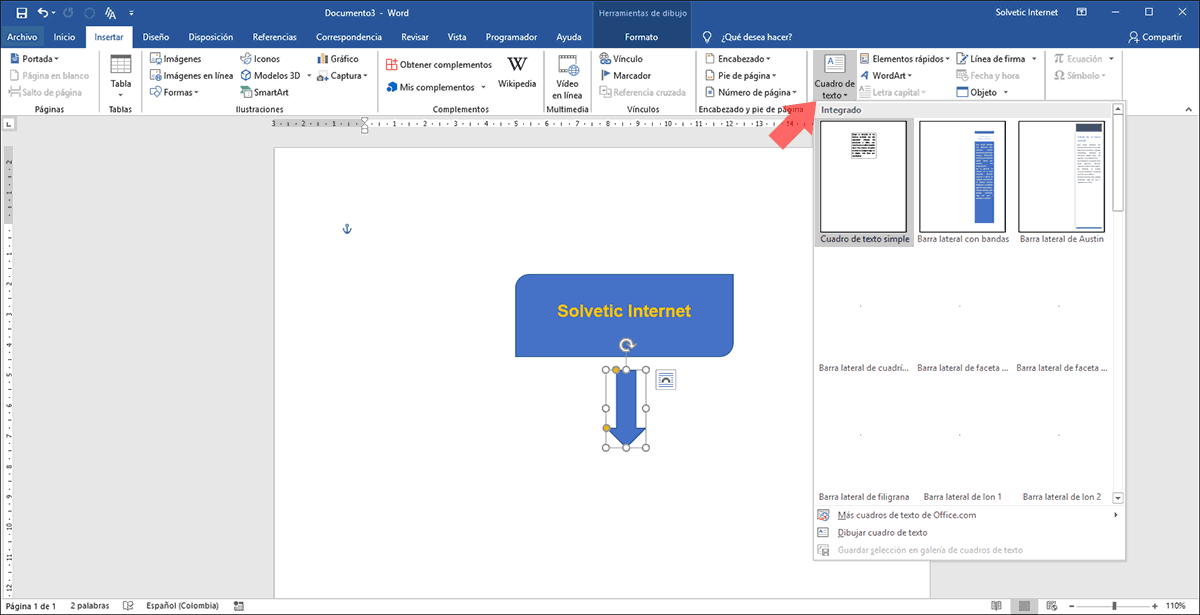The width and height of the screenshot is (1200, 615).
Task: Switch to the Diseño tab
Action: pos(155,37)
